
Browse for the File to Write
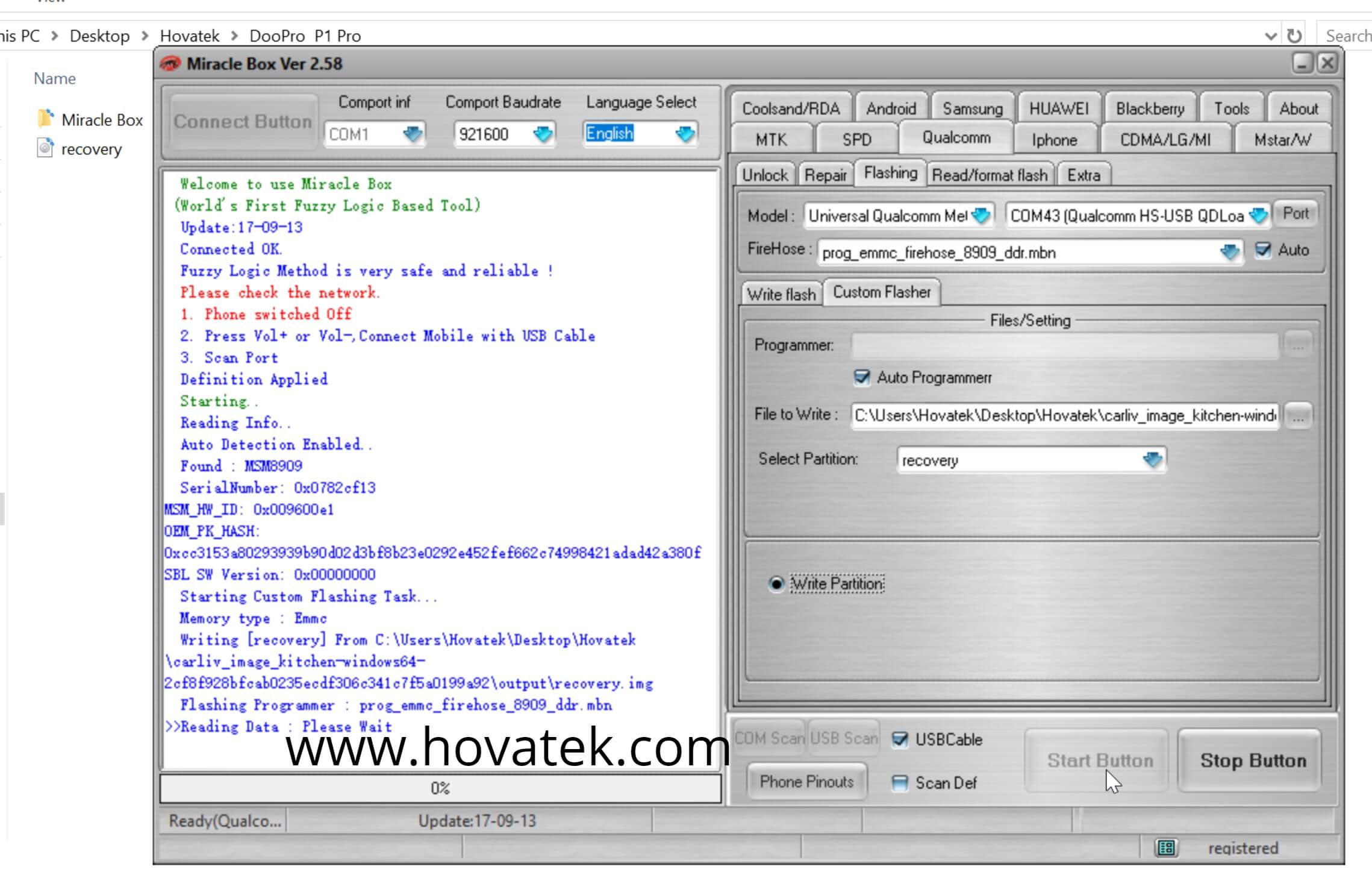click(1298, 415)
